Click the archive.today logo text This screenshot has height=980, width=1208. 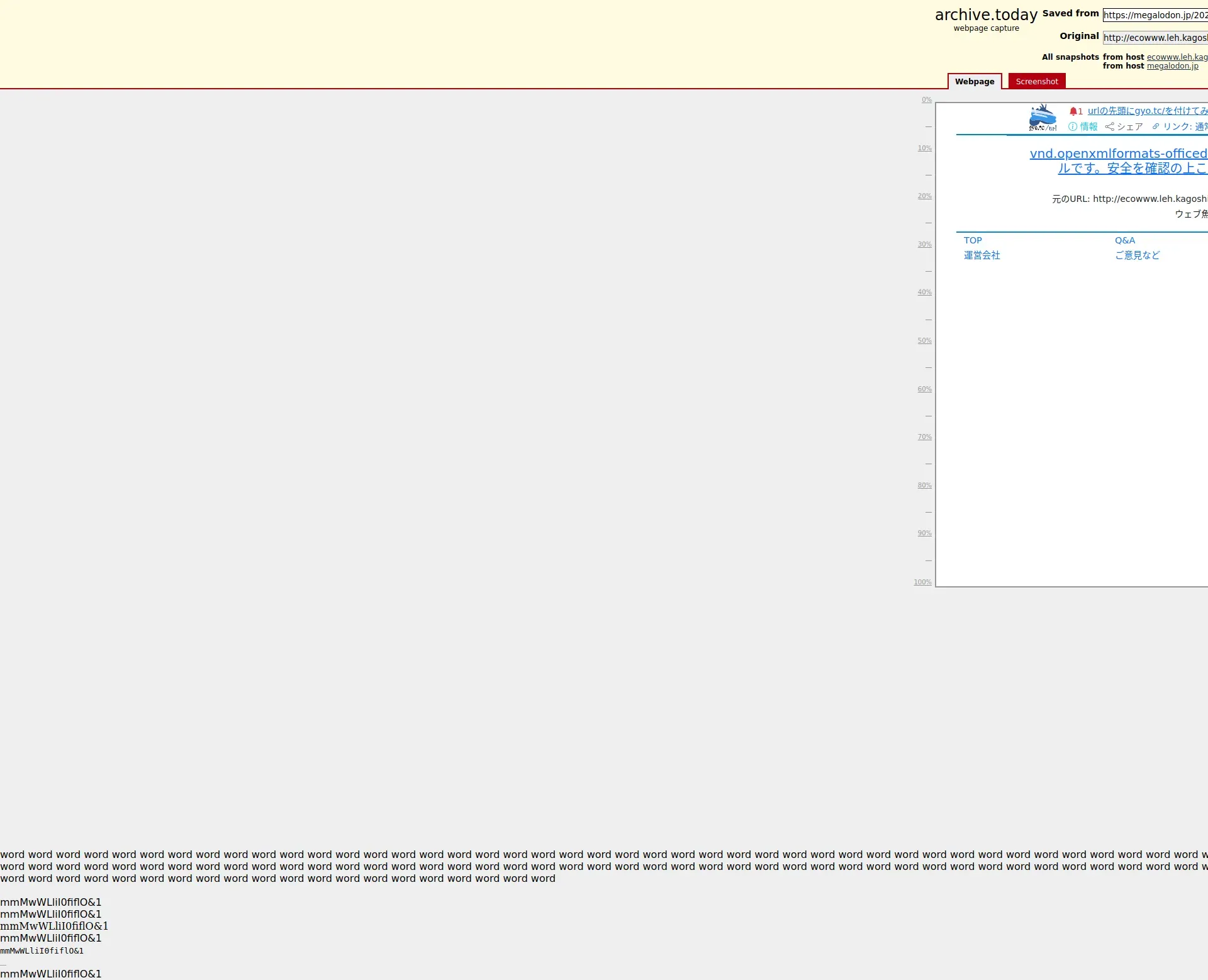coord(986,15)
